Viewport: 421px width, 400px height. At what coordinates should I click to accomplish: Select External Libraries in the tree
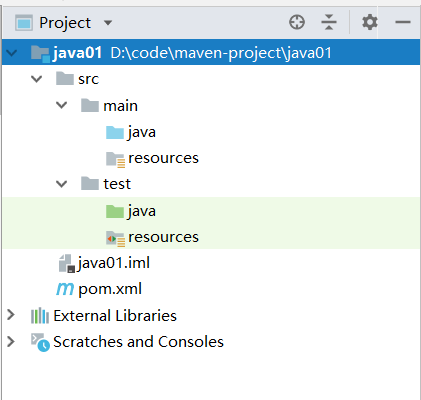pyautogui.click(x=115, y=315)
